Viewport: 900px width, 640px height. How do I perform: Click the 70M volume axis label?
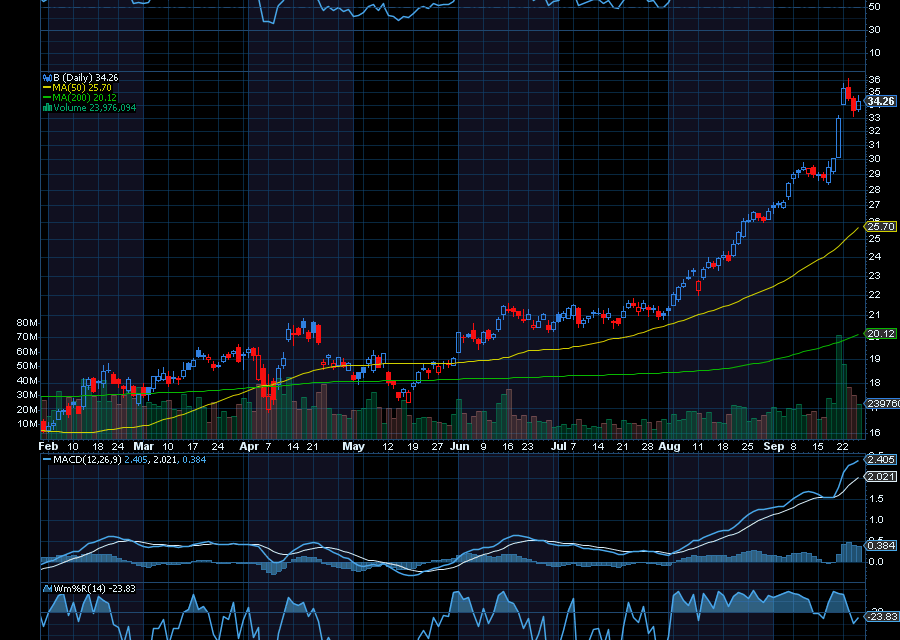pos(27,337)
